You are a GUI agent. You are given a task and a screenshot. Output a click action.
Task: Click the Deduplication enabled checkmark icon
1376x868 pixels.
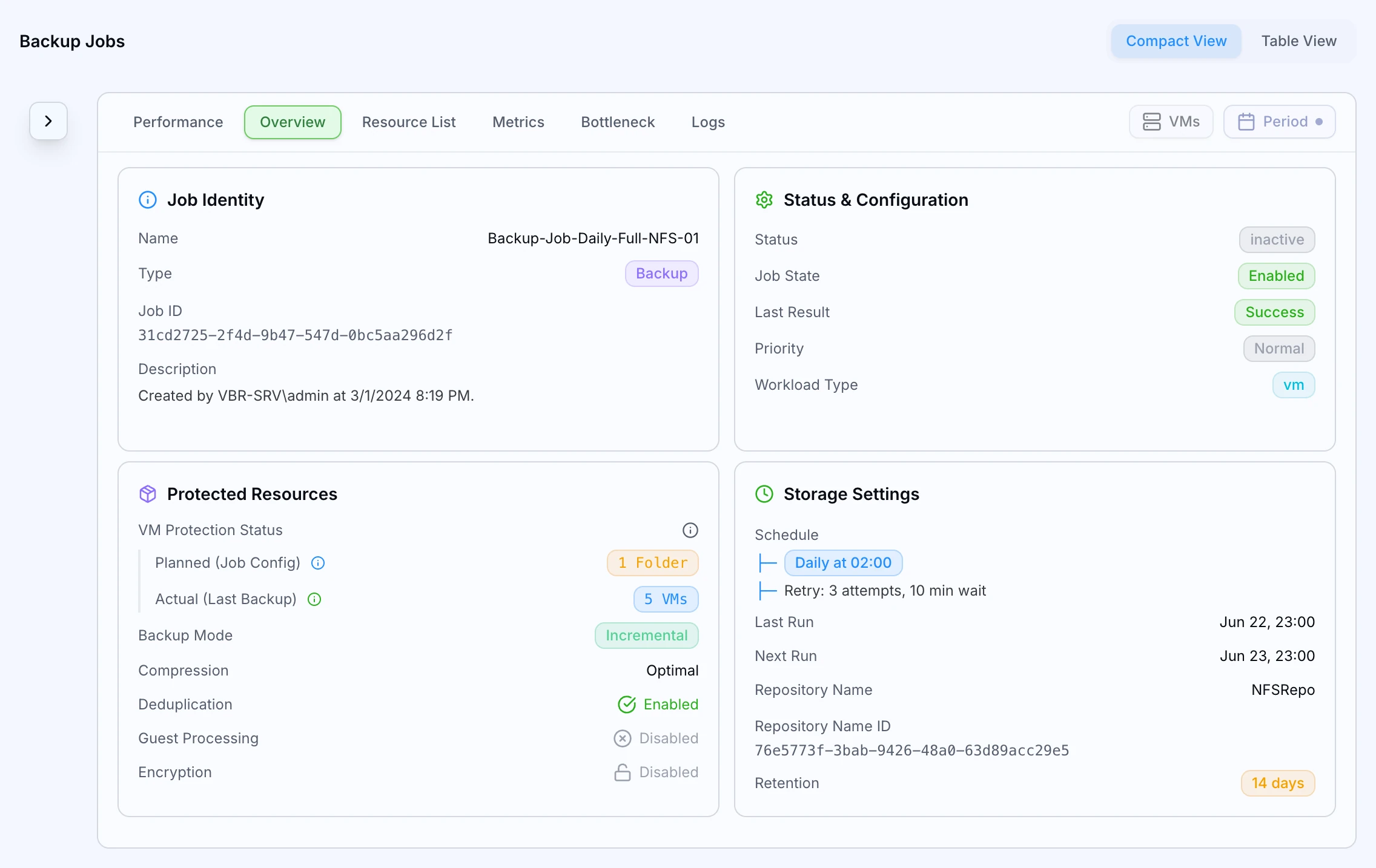(627, 705)
